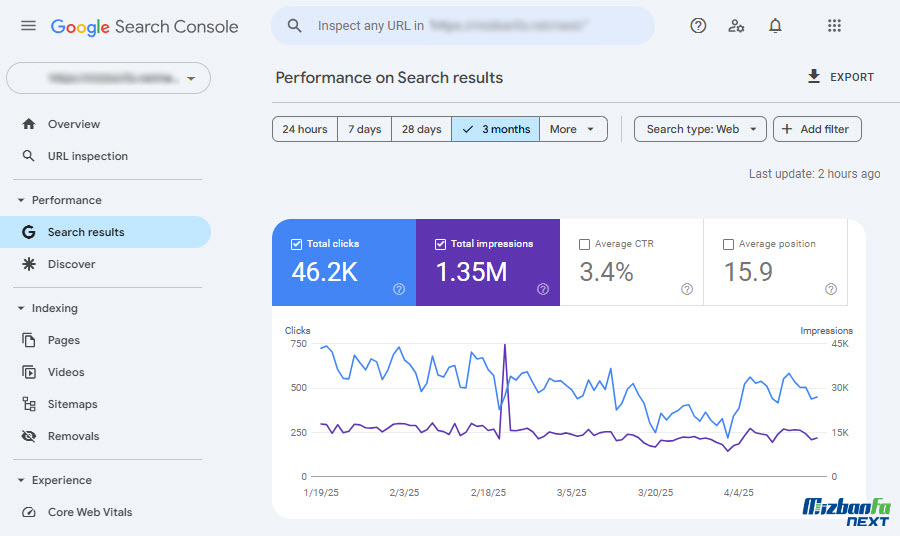900x536 pixels.
Task: Select the 3 months range
Action: pos(496,129)
